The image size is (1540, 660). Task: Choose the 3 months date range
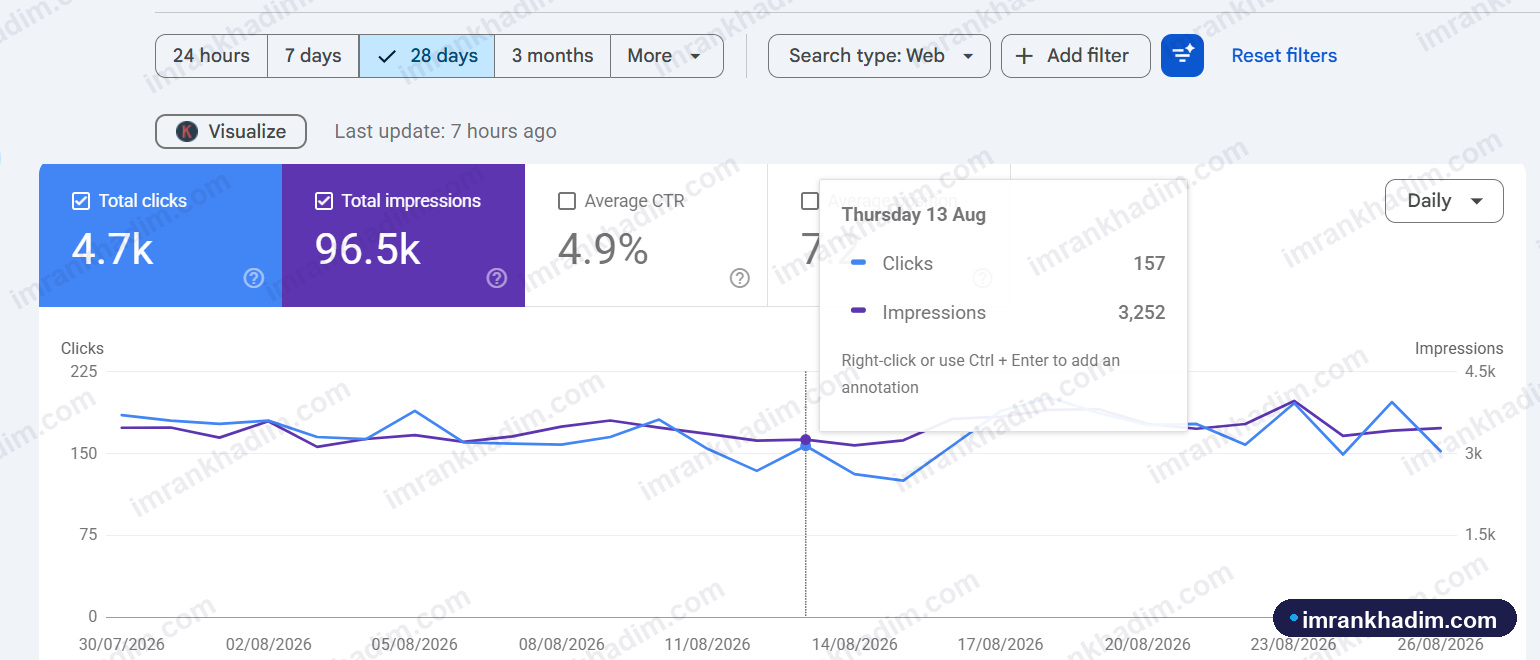(552, 56)
